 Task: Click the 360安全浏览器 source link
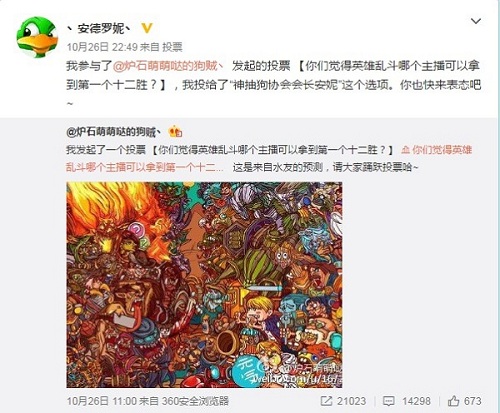click(x=195, y=401)
